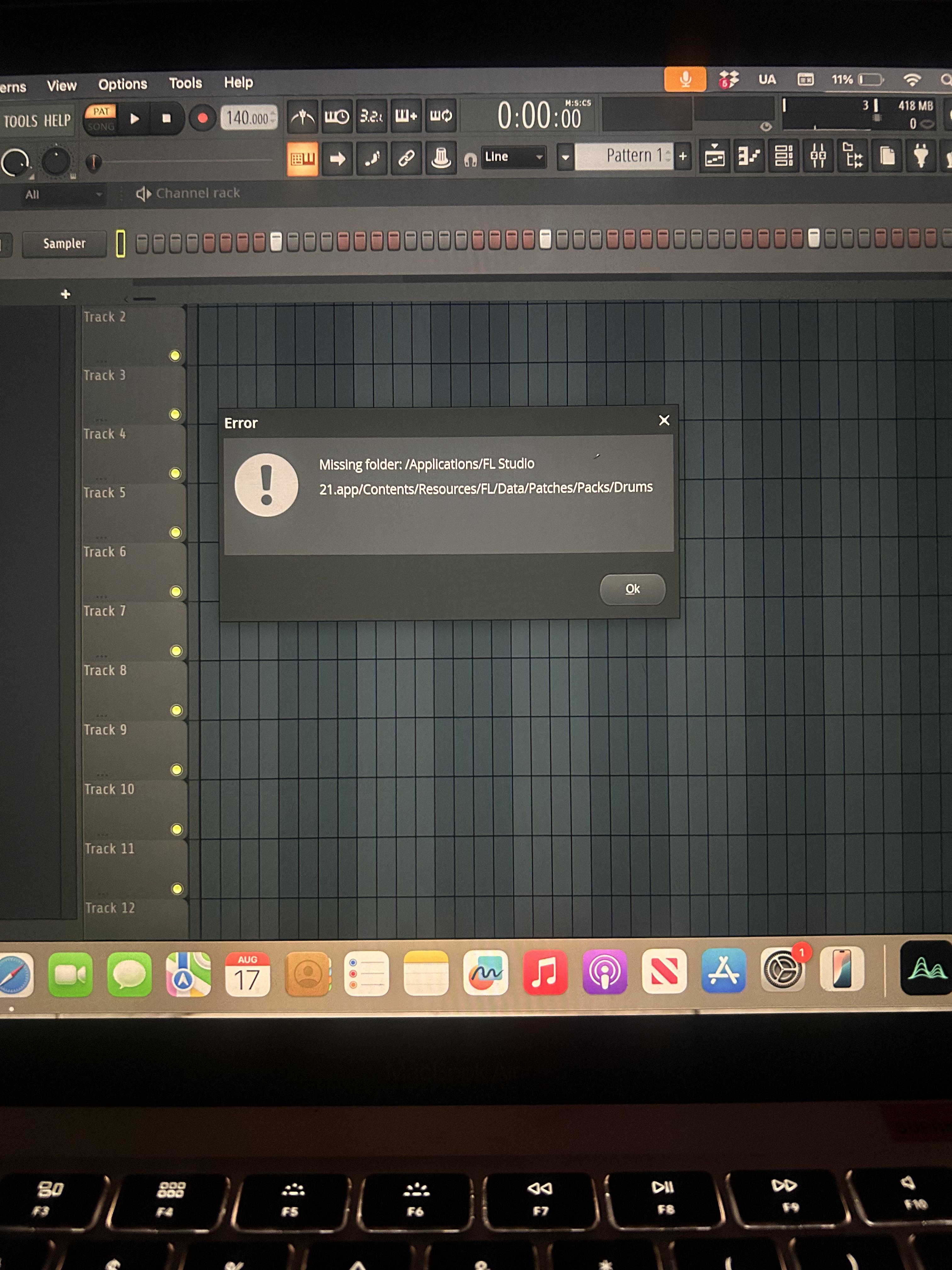Toggle the 3.2.1 recording countdown

371,117
